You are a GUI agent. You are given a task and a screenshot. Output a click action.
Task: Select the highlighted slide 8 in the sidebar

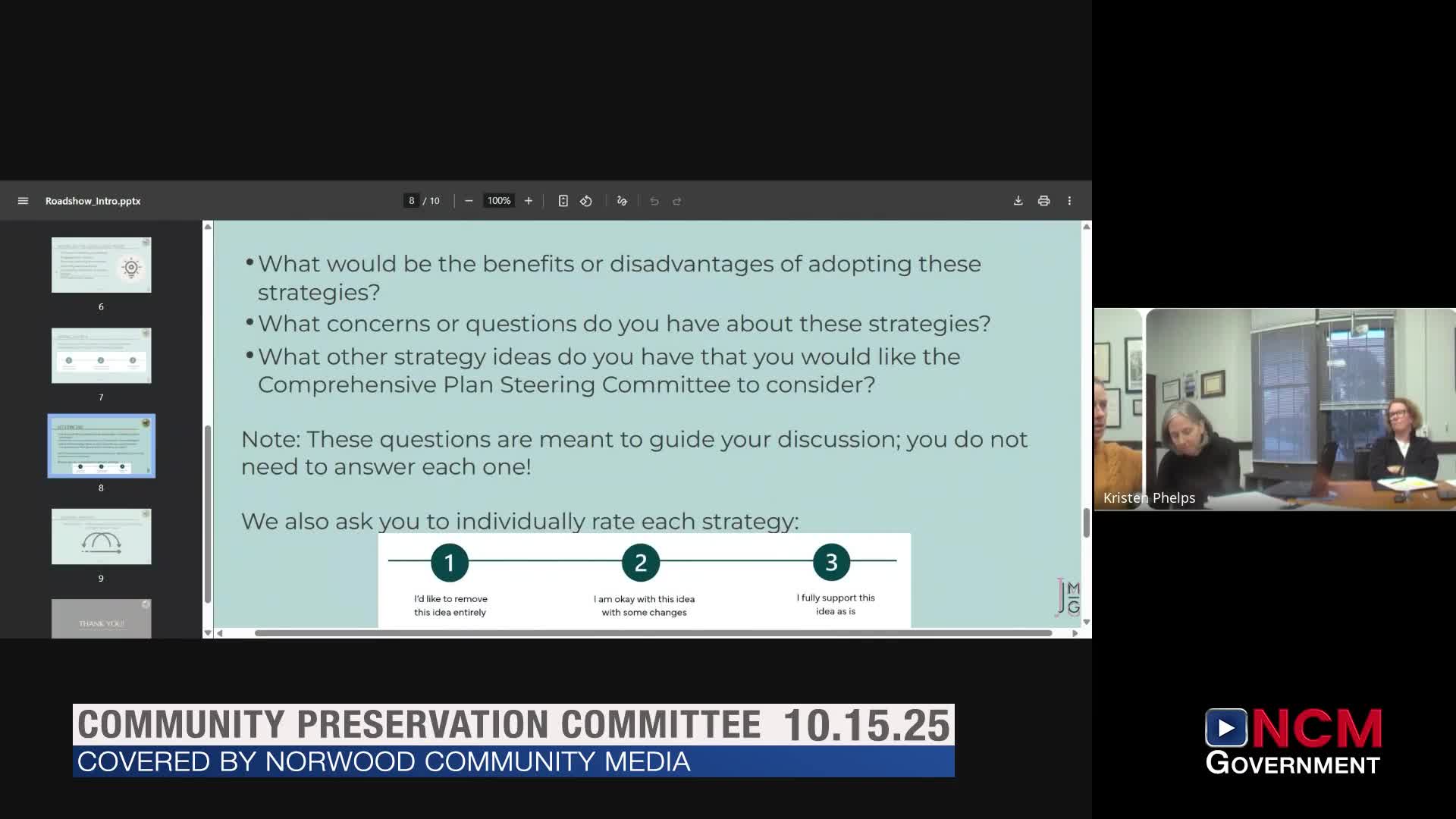(x=101, y=446)
